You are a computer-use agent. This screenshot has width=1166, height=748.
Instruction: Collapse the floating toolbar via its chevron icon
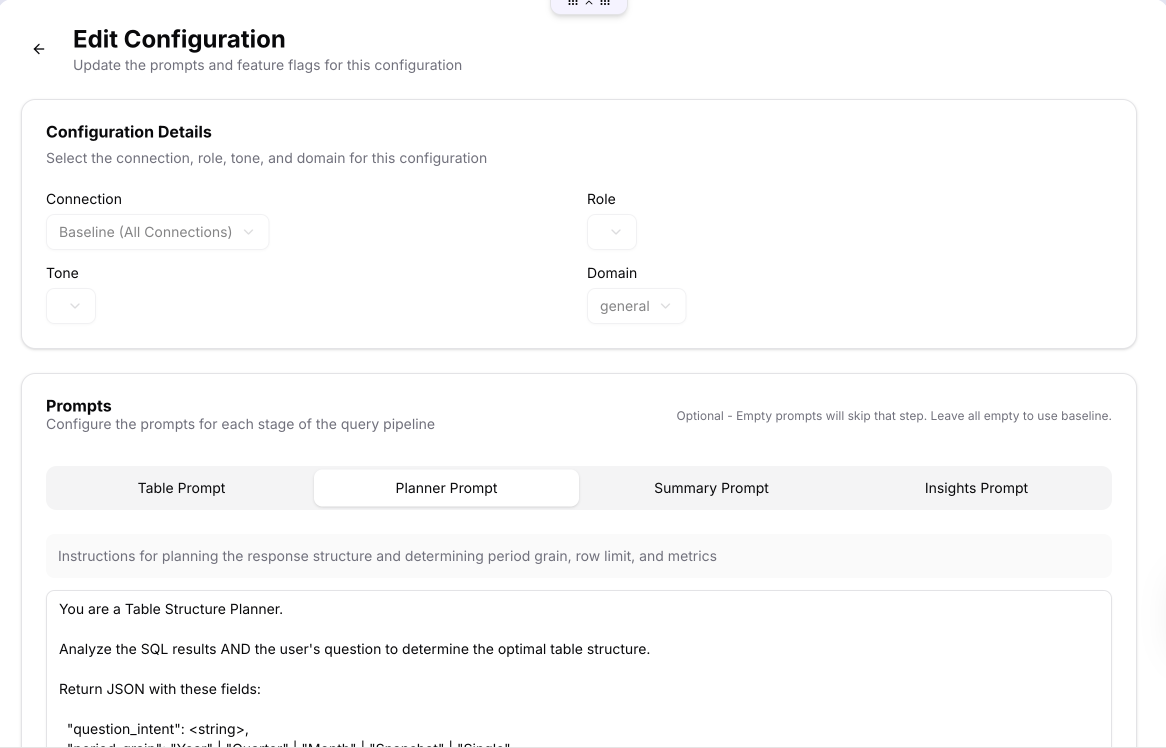pyautogui.click(x=589, y=3)
